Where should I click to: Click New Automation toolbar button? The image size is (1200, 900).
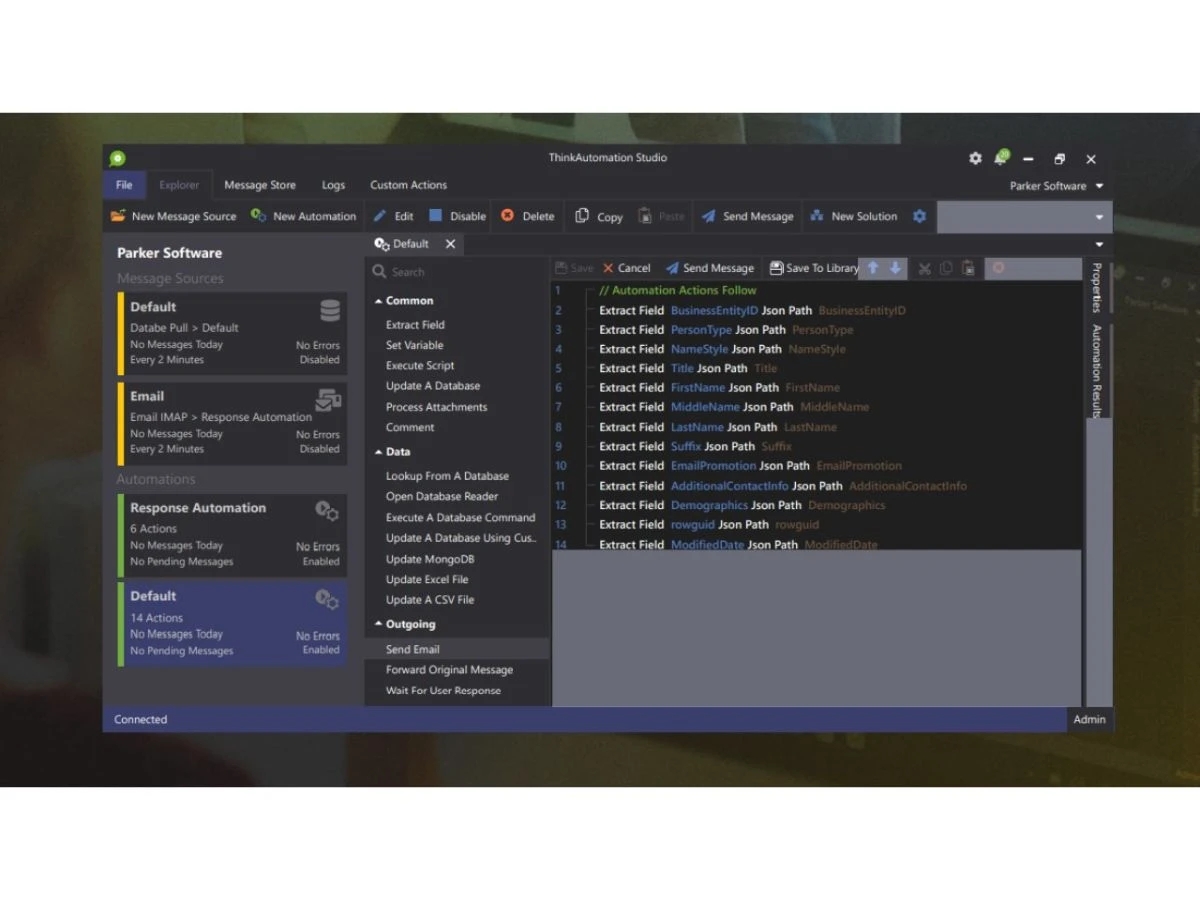pos(303,216)
